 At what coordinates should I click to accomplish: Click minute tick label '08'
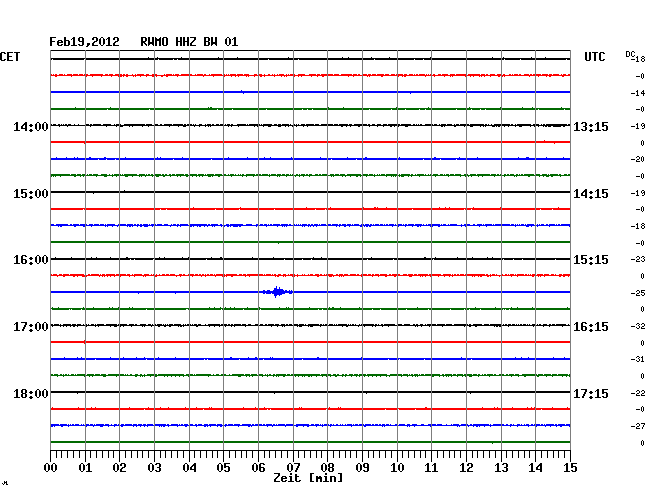tap(327, 468)
